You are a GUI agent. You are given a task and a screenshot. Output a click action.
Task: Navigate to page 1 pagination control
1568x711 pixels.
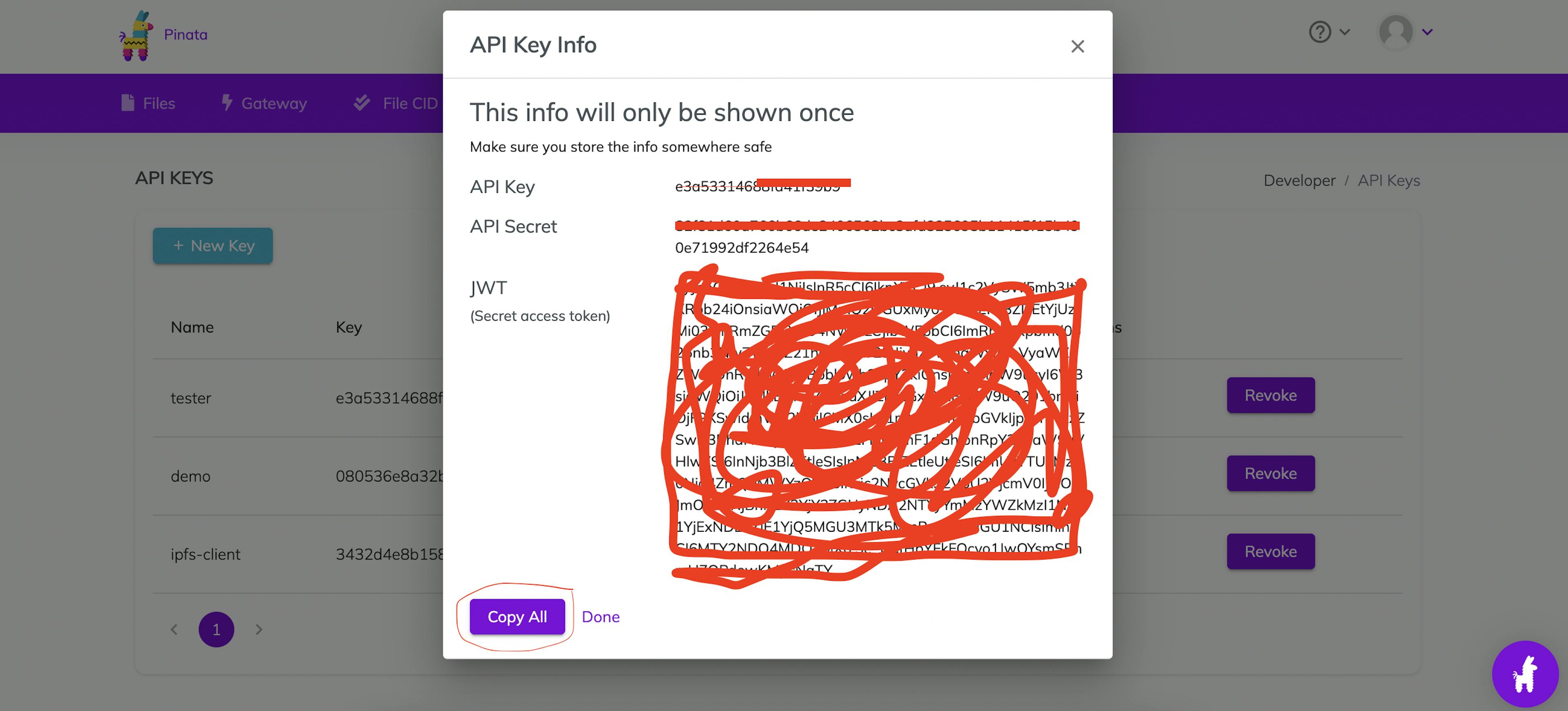(217, 628)
